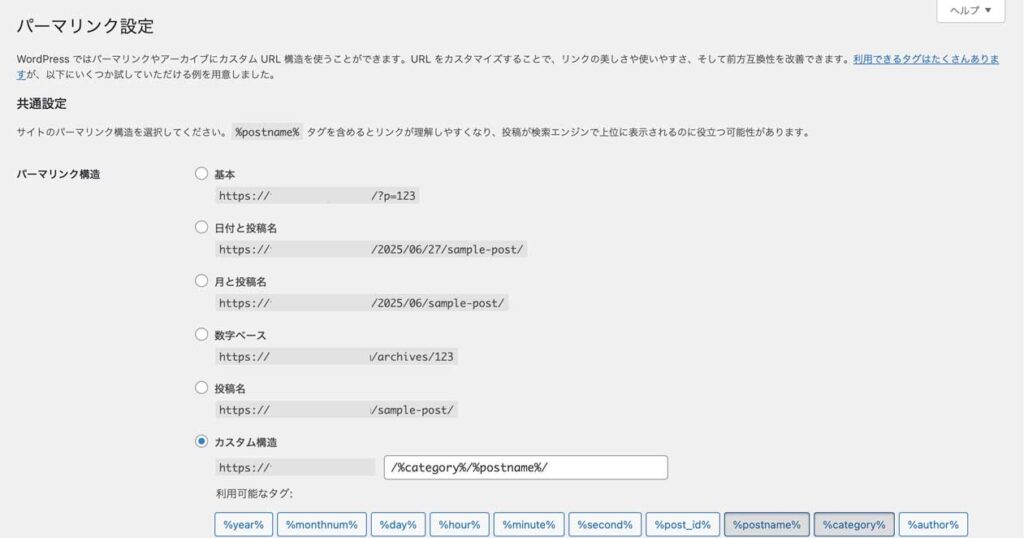The image size is (1024, 538).
Task: Select the 月と投稿名 radio button
Action: pyautogui.click(x=201, y=281)
